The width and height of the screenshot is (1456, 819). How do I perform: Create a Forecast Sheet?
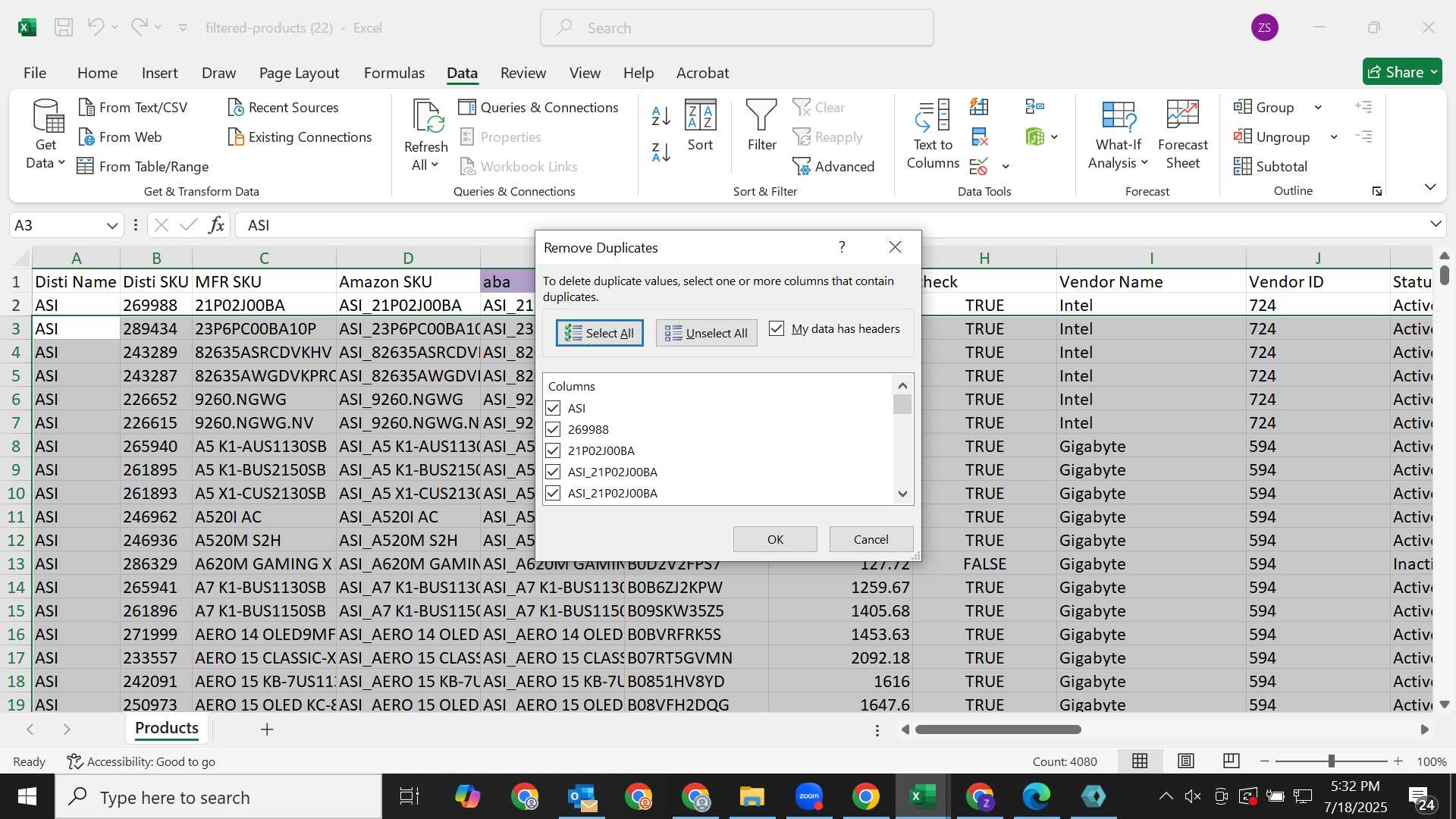click(x=1182, y=134)
